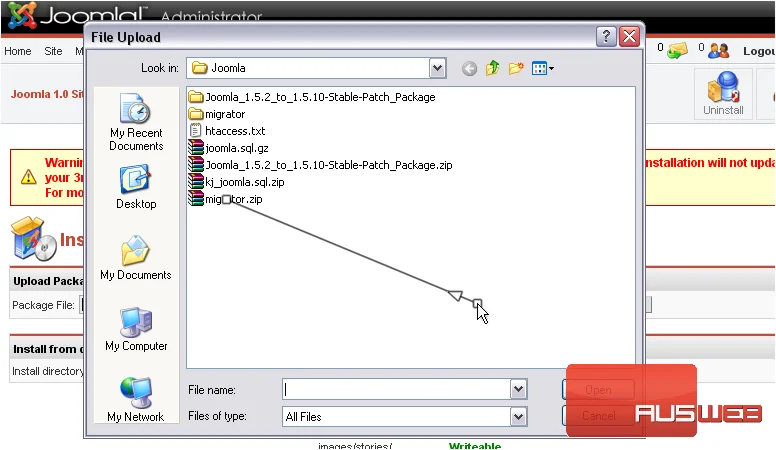
Task: Create a new folder icon
Action: (516, 68)
